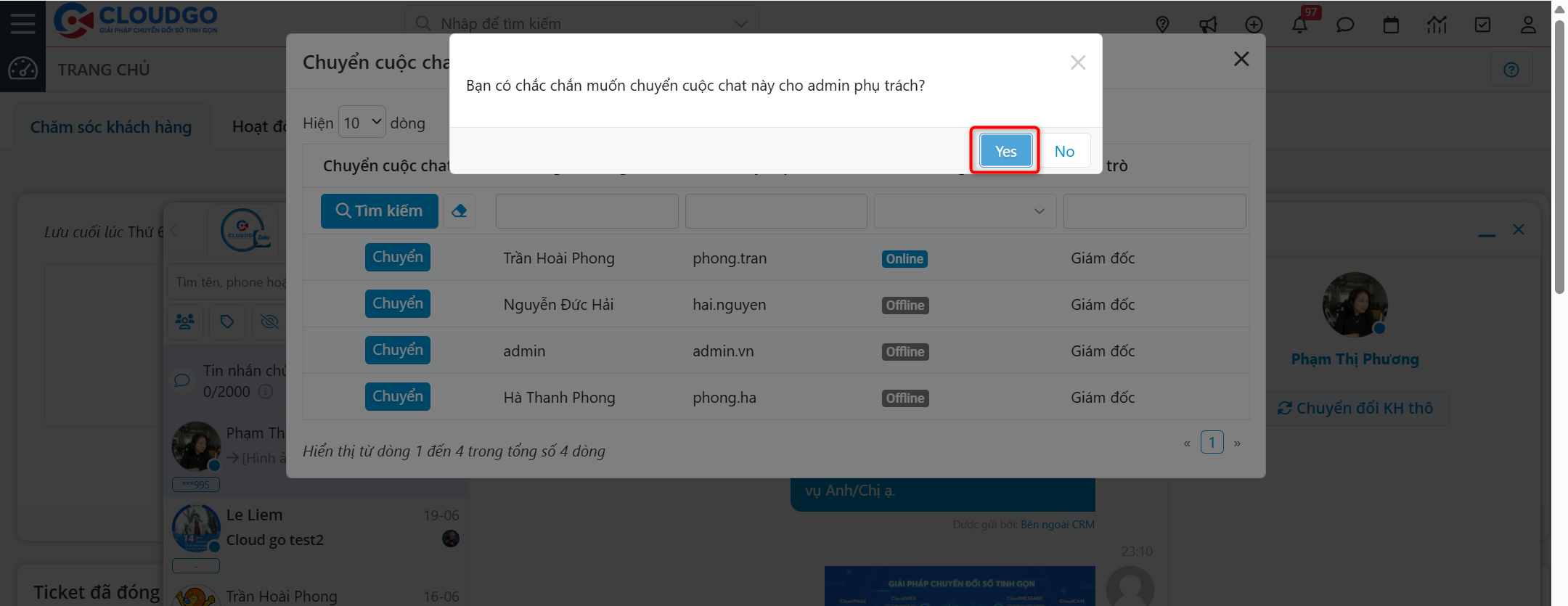Screen dimensions: 1568x606
Task: Focus the username filter input field
Action: coord(776,211)
